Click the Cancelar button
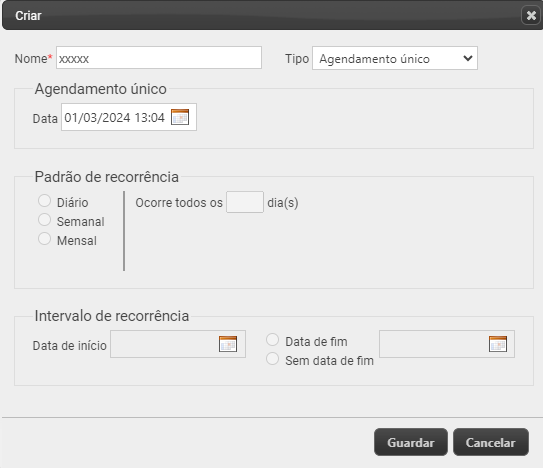This screenshot has width=543, height=468. point(491,442)
